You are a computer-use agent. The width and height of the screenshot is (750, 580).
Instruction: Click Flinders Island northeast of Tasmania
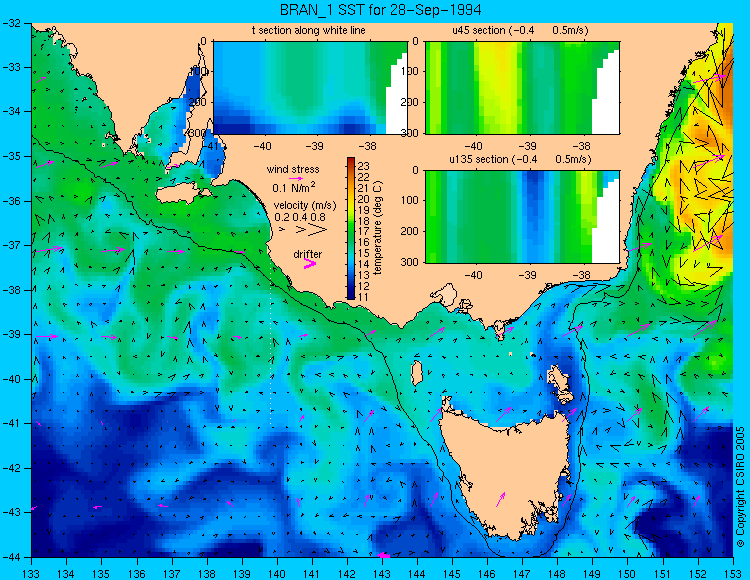tap(561, 384)
